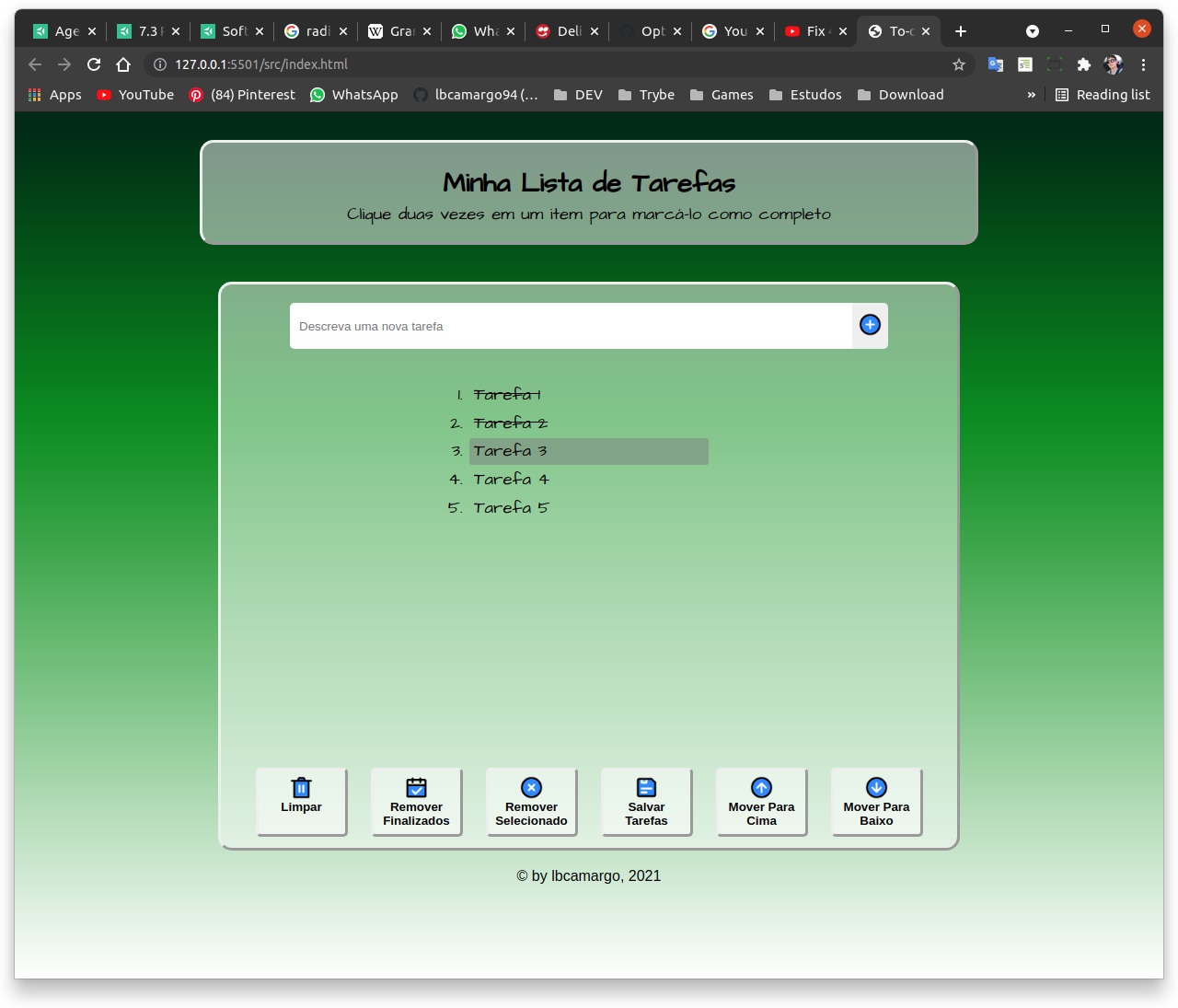This screenshot has width=1178, height=1008.
Task: Open the media controls dropdown in the toolbar
Action: click(1033, 30)
